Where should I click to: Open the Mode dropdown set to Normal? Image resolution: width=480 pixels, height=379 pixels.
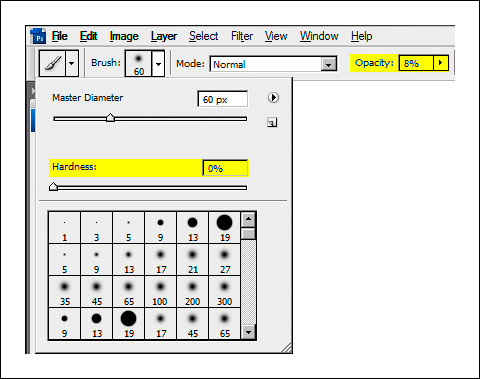coord(273,64)
